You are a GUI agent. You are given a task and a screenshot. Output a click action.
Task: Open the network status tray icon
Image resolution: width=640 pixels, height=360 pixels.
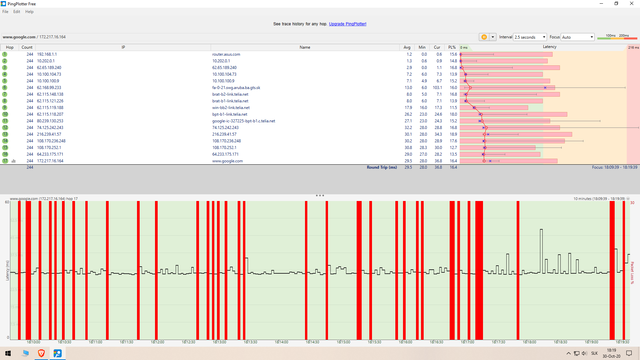pos(577,353)
